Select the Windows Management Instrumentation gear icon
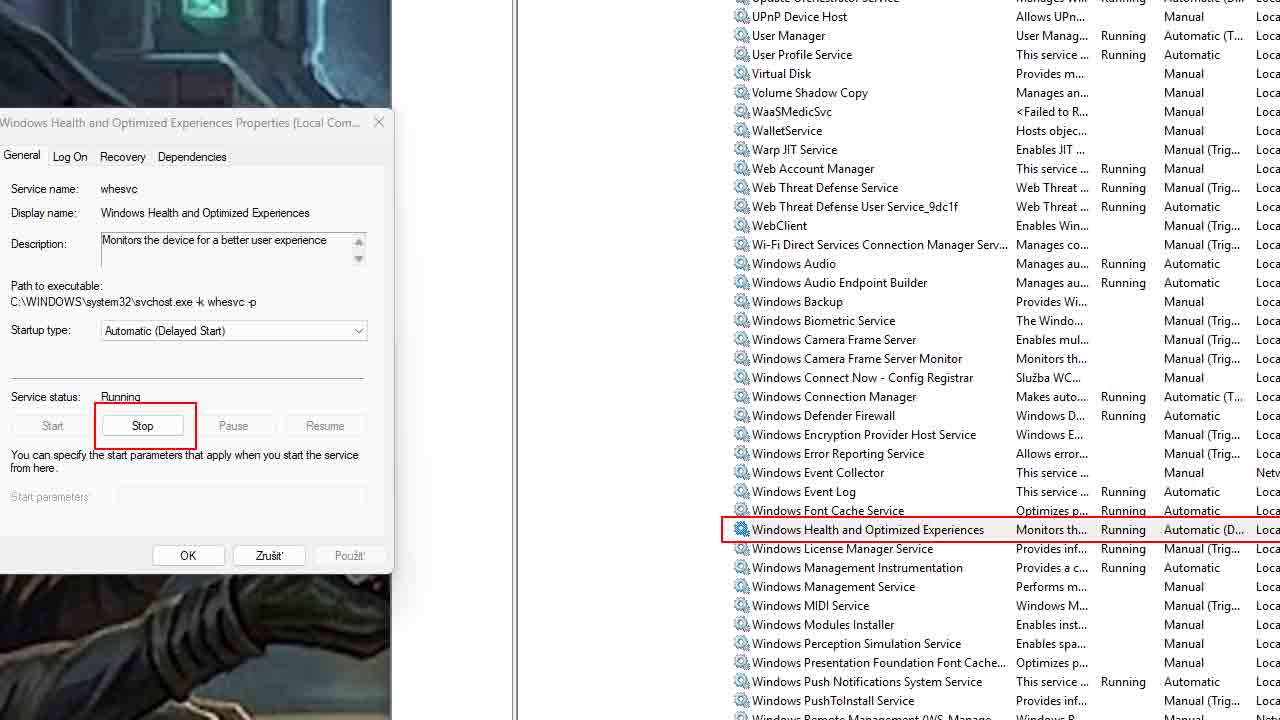This screenshot has height=720, width=1280. pos(741,568)
